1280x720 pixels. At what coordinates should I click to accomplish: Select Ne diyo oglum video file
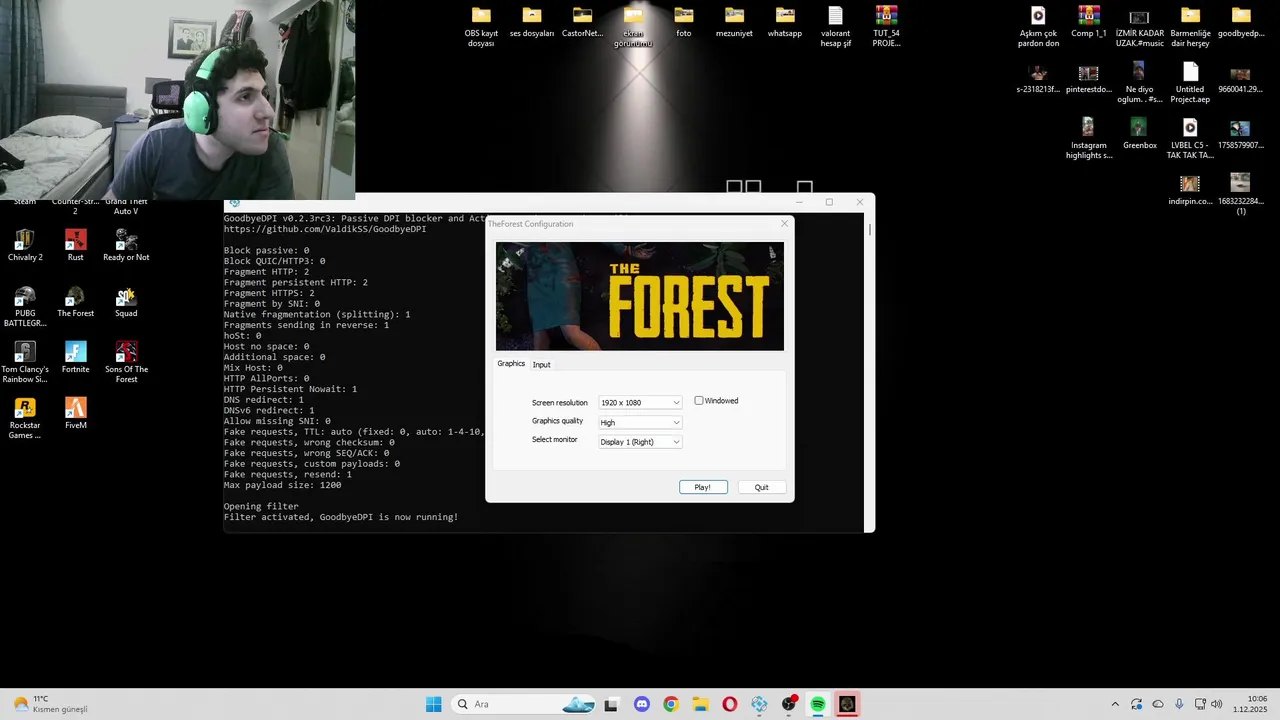click(x=1139, y=83)
